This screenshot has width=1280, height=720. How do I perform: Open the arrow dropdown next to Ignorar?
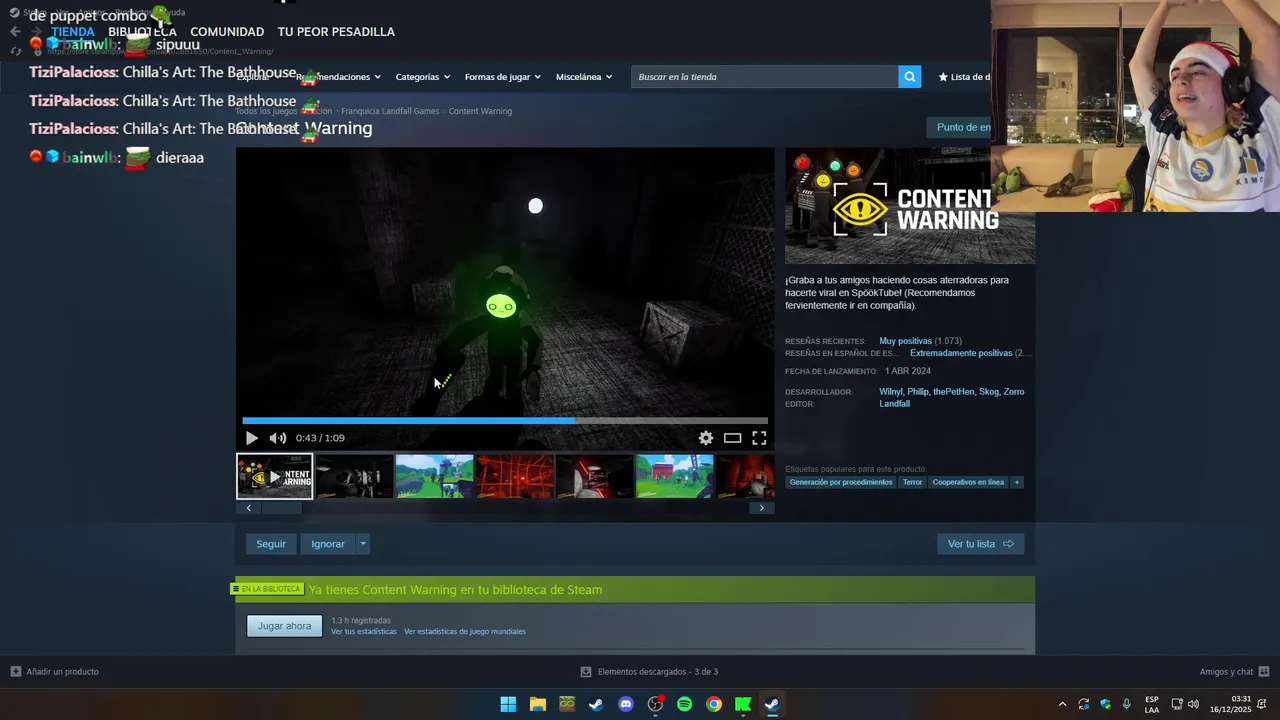pyautogui.click(x=363, y=544)
